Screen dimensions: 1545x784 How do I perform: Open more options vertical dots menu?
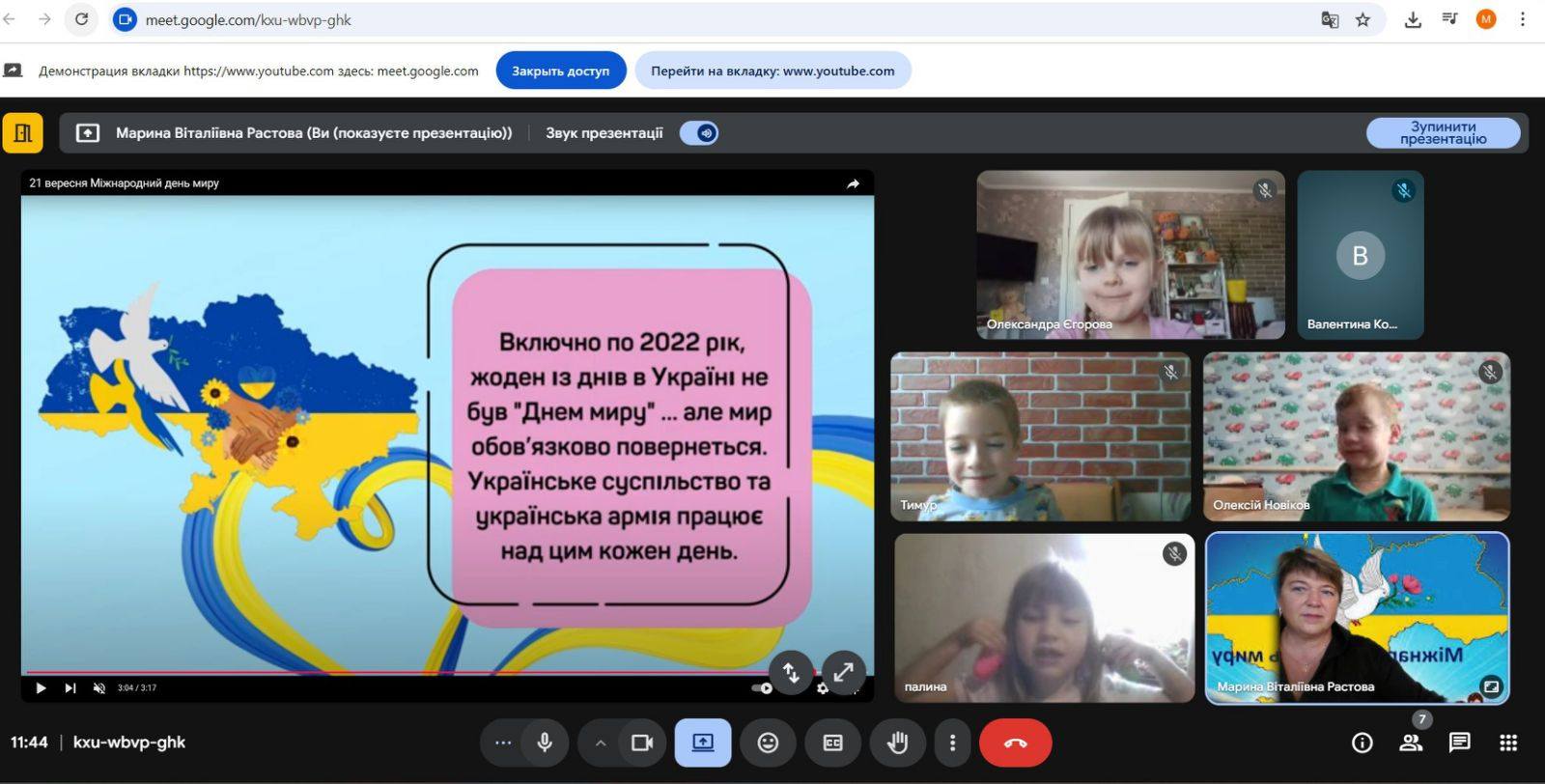pyautogui.click(x=952, y=742)
